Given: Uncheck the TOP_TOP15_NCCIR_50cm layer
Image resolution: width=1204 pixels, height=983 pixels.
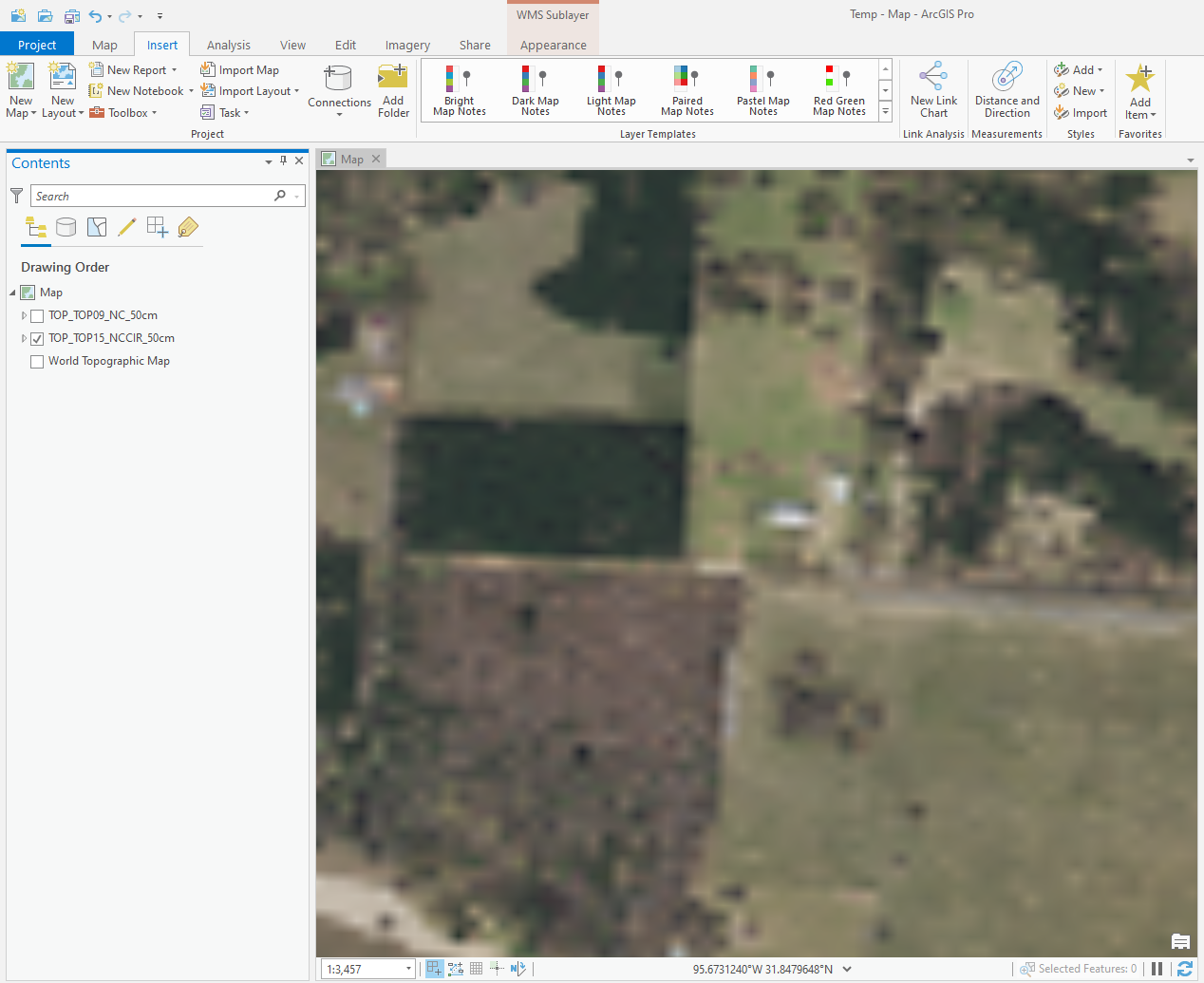Looking at the screenshot, I should [37, 339].
